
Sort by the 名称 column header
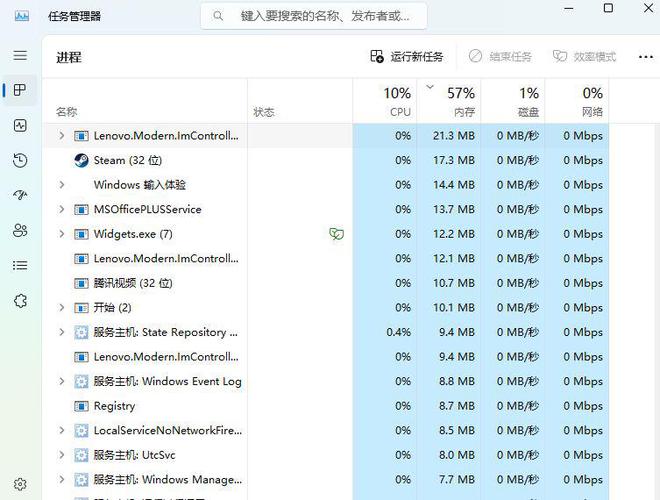145,101
